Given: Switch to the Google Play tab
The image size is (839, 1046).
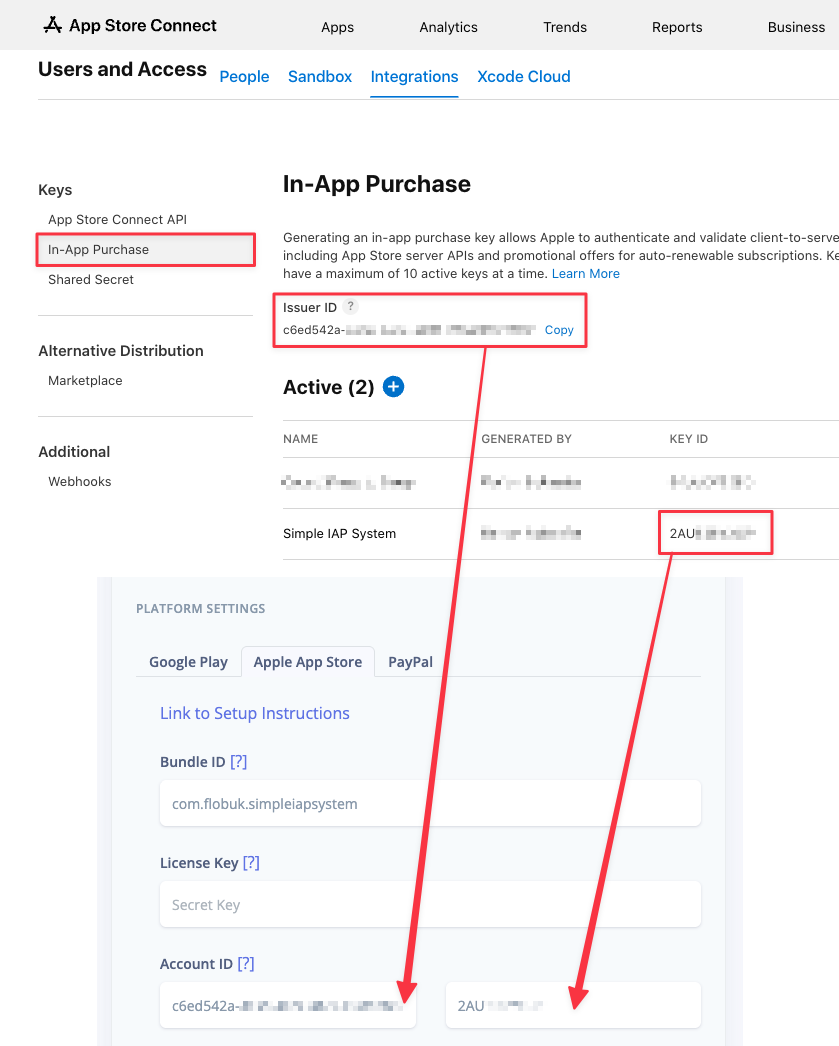Looking at the screenshot, I should (188, 662).
